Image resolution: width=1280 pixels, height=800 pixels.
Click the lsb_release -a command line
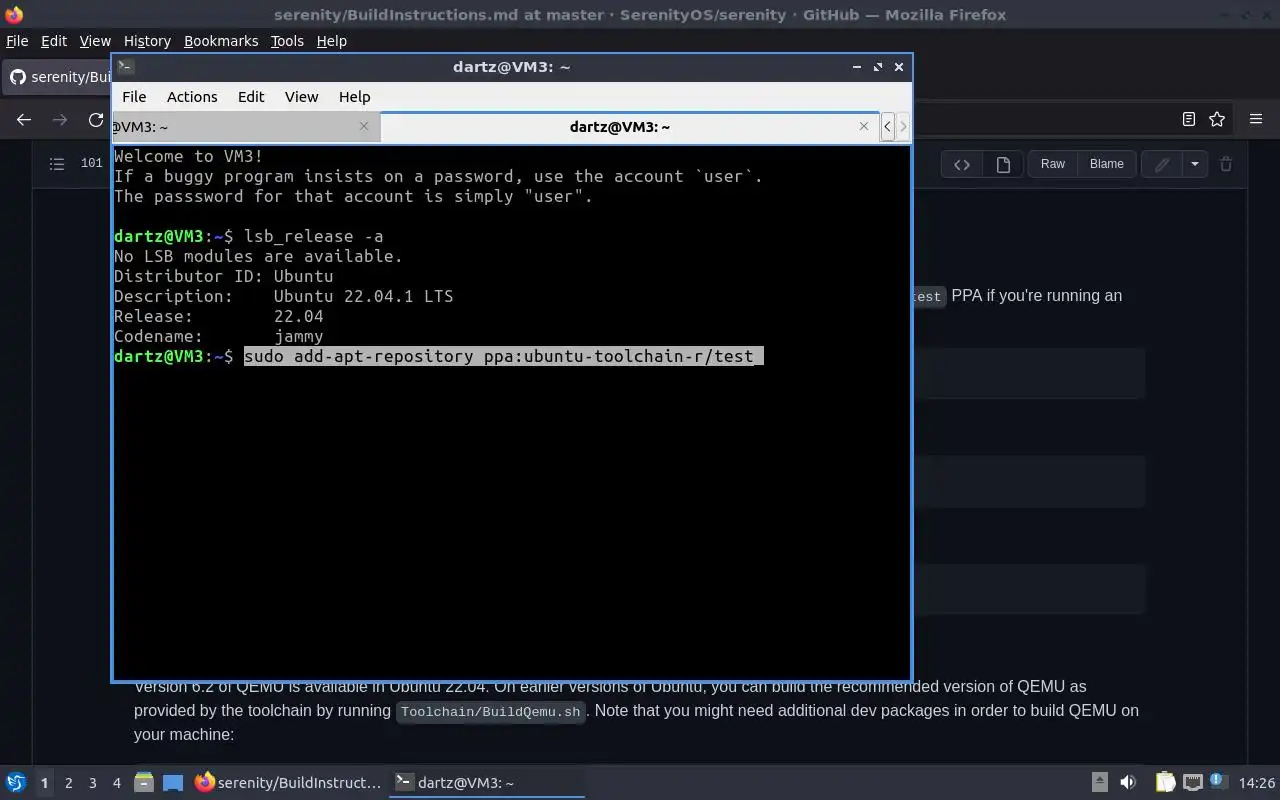point(313,236)
